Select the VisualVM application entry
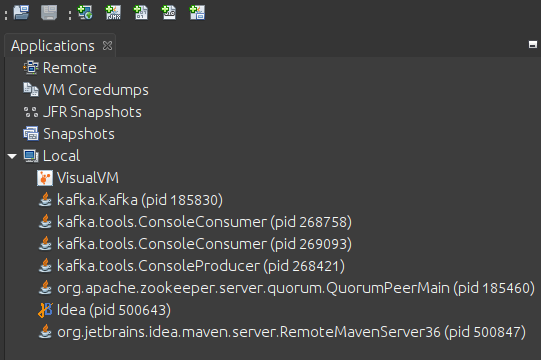The height and width of the screenshot is (360, 541). [88, 178]
